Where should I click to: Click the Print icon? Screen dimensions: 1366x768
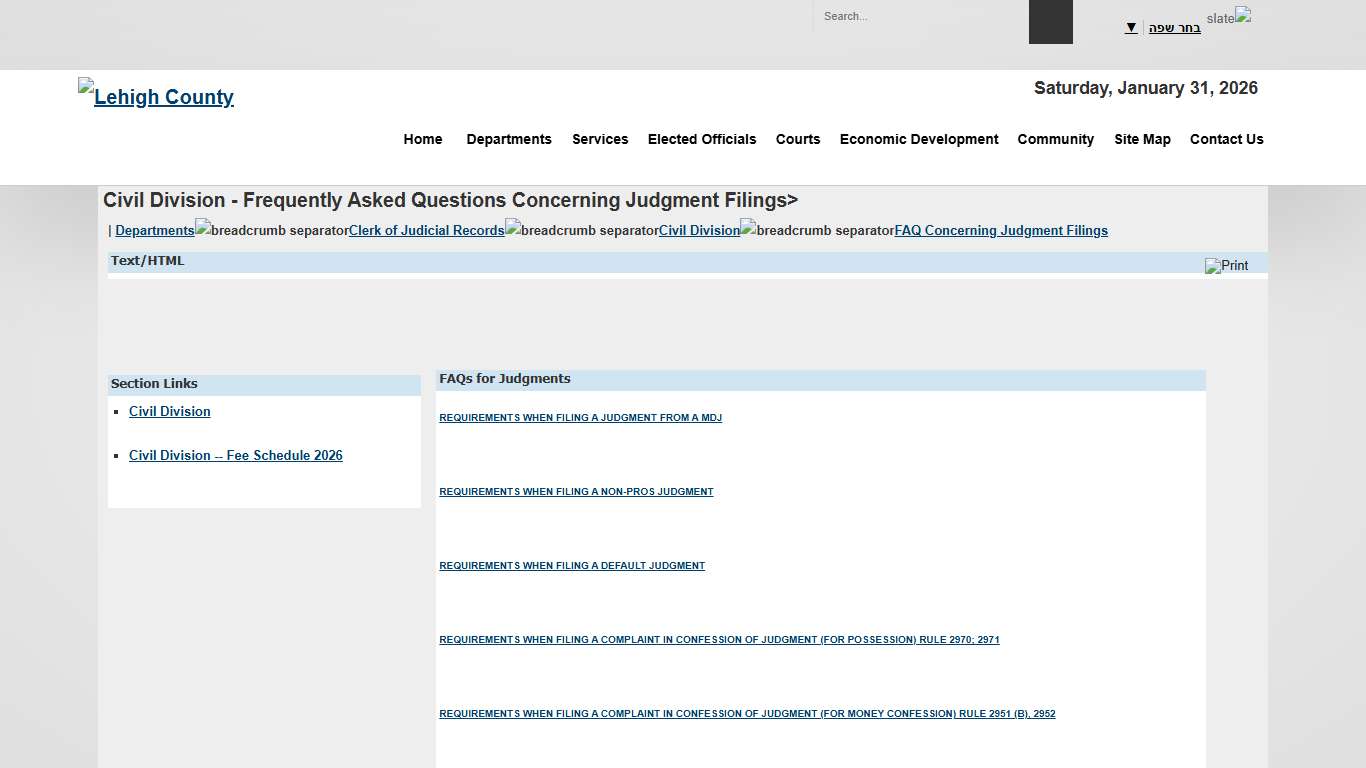[1227, 266]
